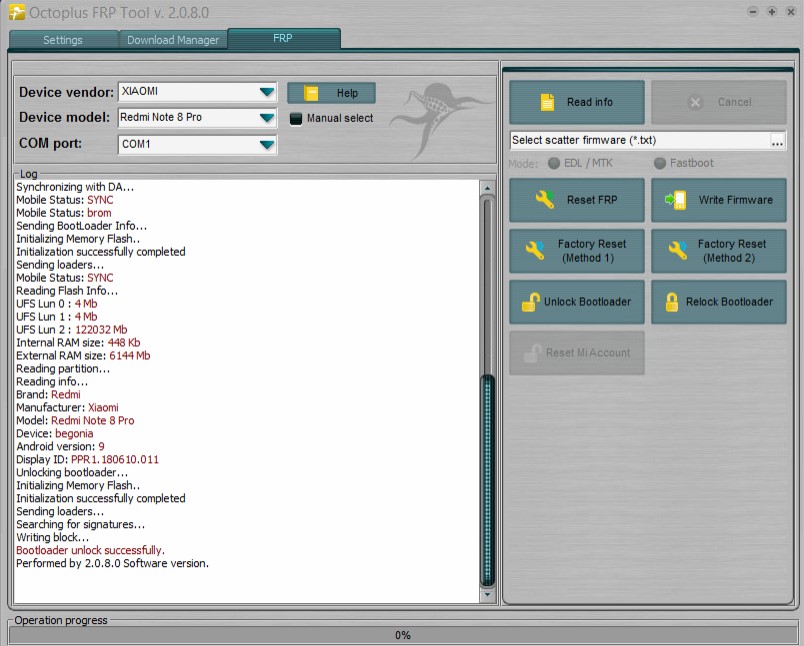
Task: Click the browse button with three dots
Action: (x=777, y=141)
